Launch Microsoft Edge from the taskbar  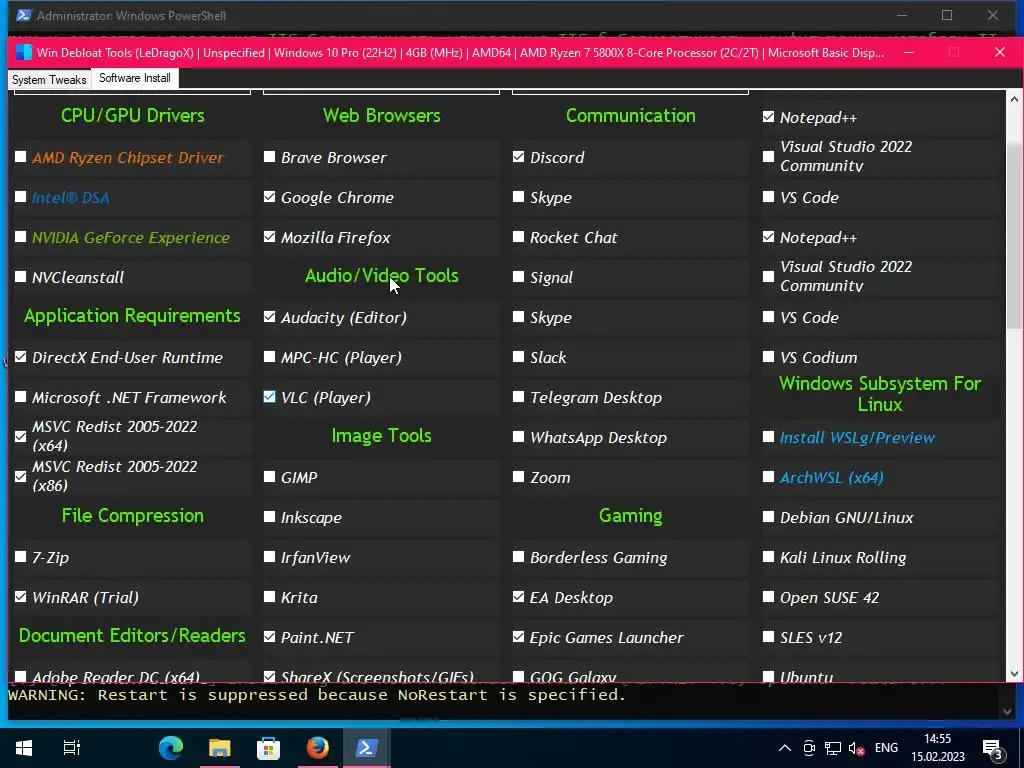[171, 748]
